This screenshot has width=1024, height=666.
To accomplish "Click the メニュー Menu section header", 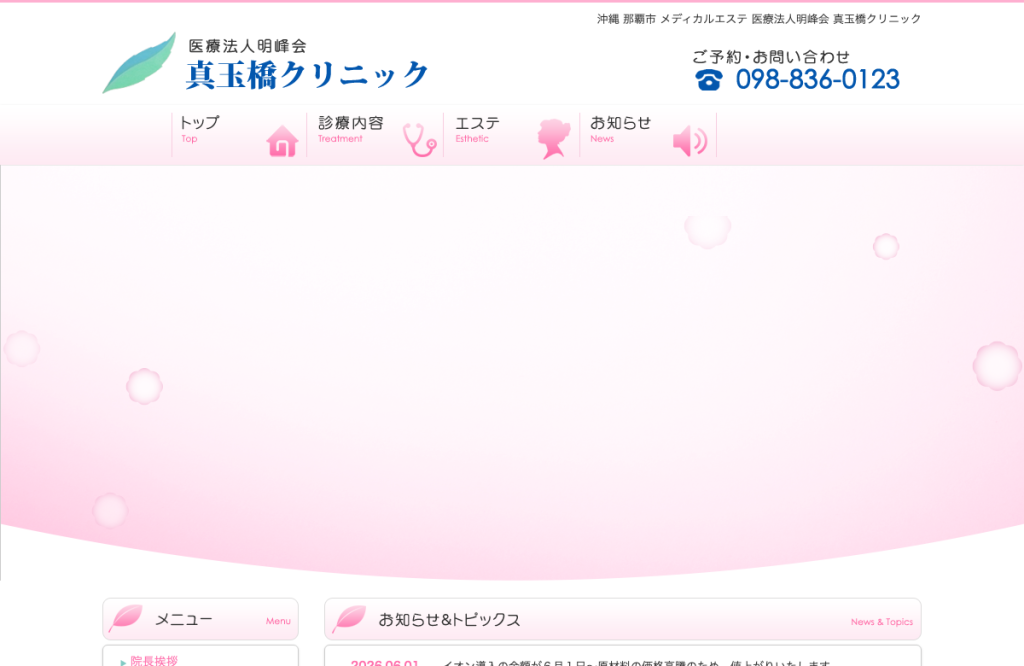I will (200, 619).
